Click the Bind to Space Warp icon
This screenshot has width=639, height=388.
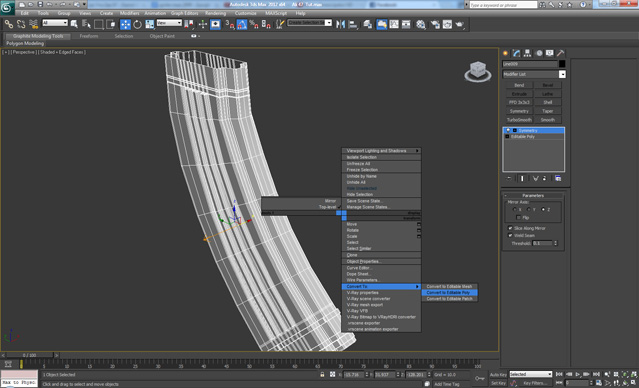click(33, 24)
